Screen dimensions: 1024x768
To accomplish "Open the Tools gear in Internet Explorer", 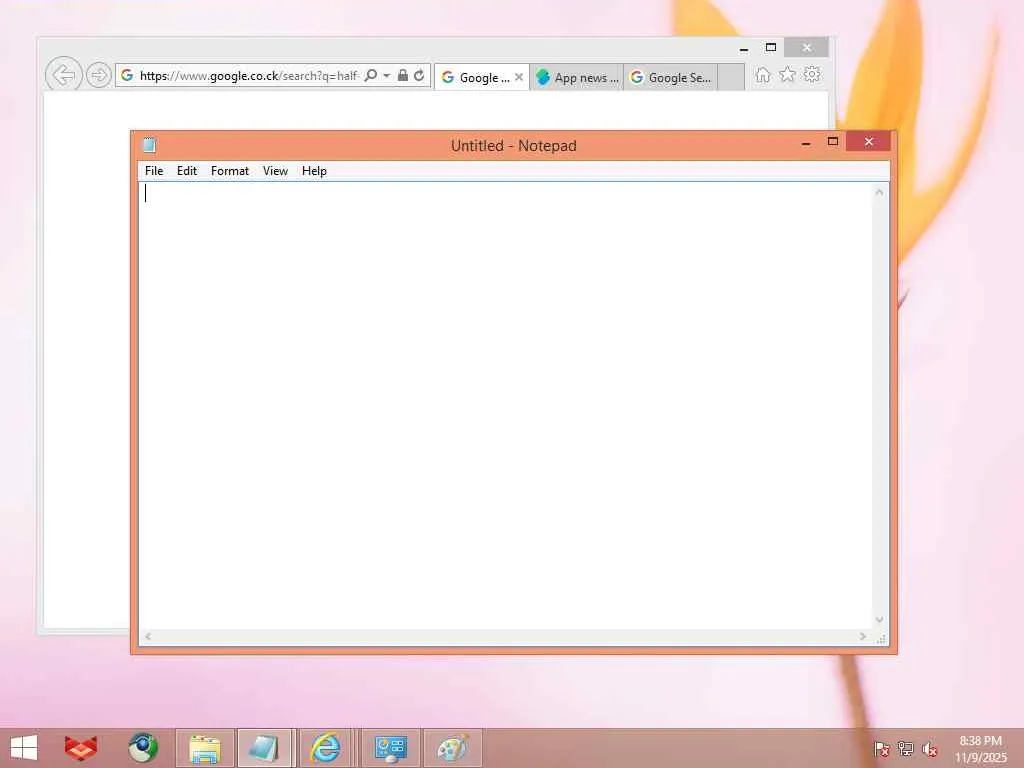I will point(812,74).
